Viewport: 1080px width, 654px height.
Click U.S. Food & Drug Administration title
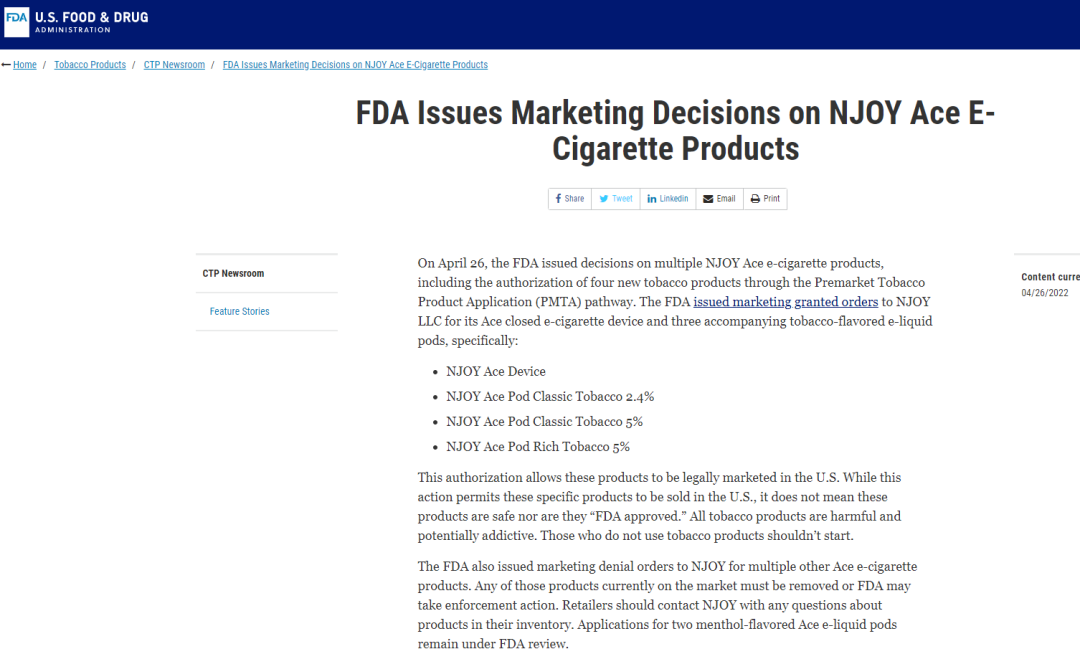92,22
